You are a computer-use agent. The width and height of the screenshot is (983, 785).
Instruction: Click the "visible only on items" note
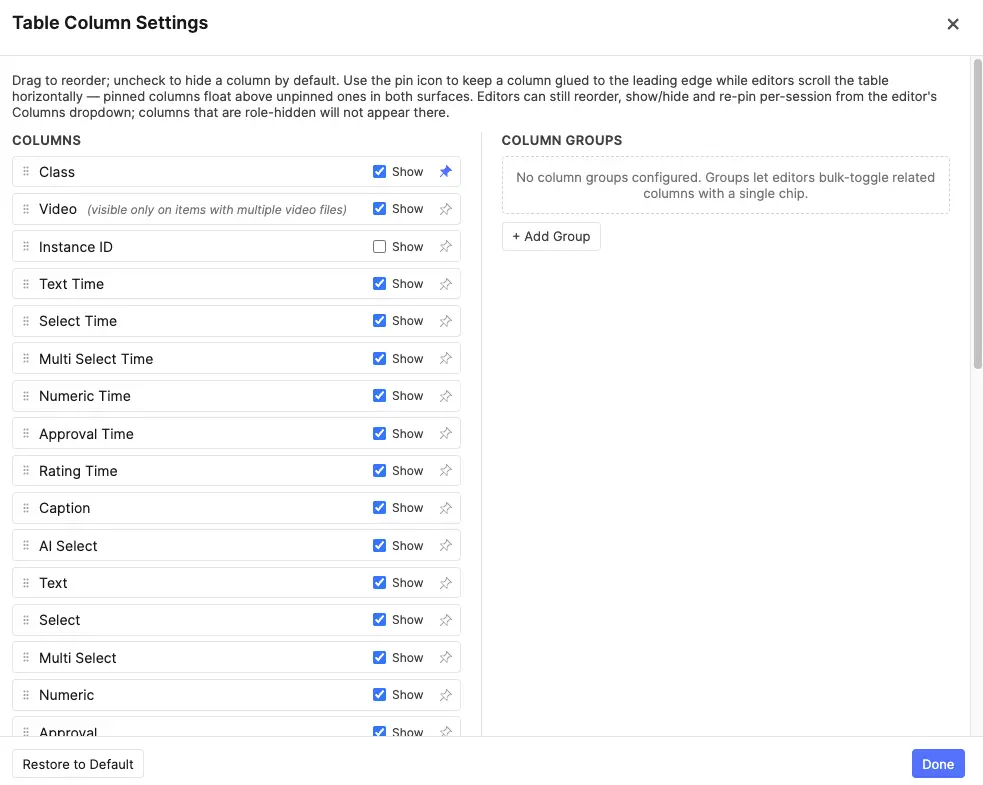(217, 209)
